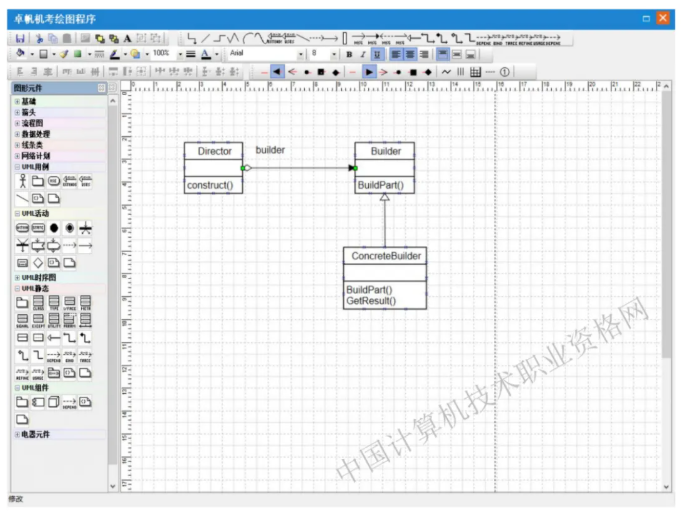The image size is (686, 519).
Task: Select the ConcreteBuilder class box
Action: 385,277
